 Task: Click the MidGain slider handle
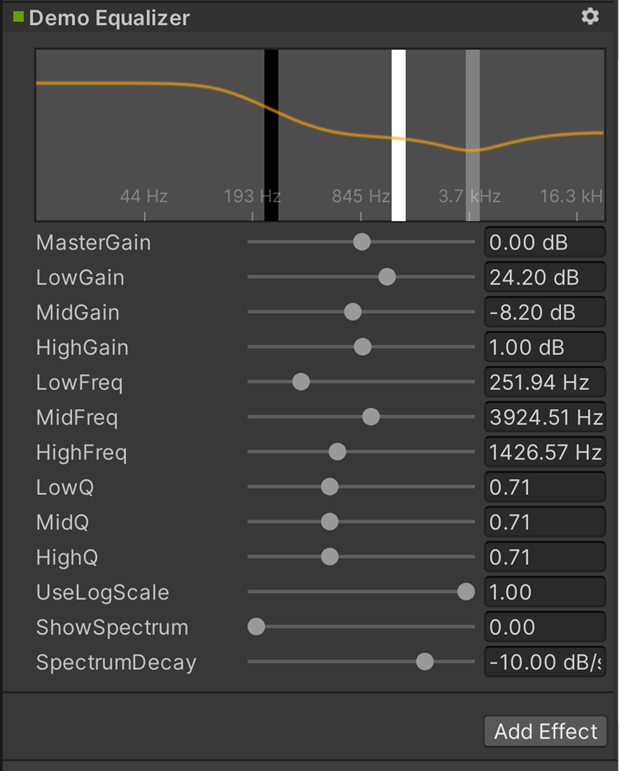pos(352,312)
